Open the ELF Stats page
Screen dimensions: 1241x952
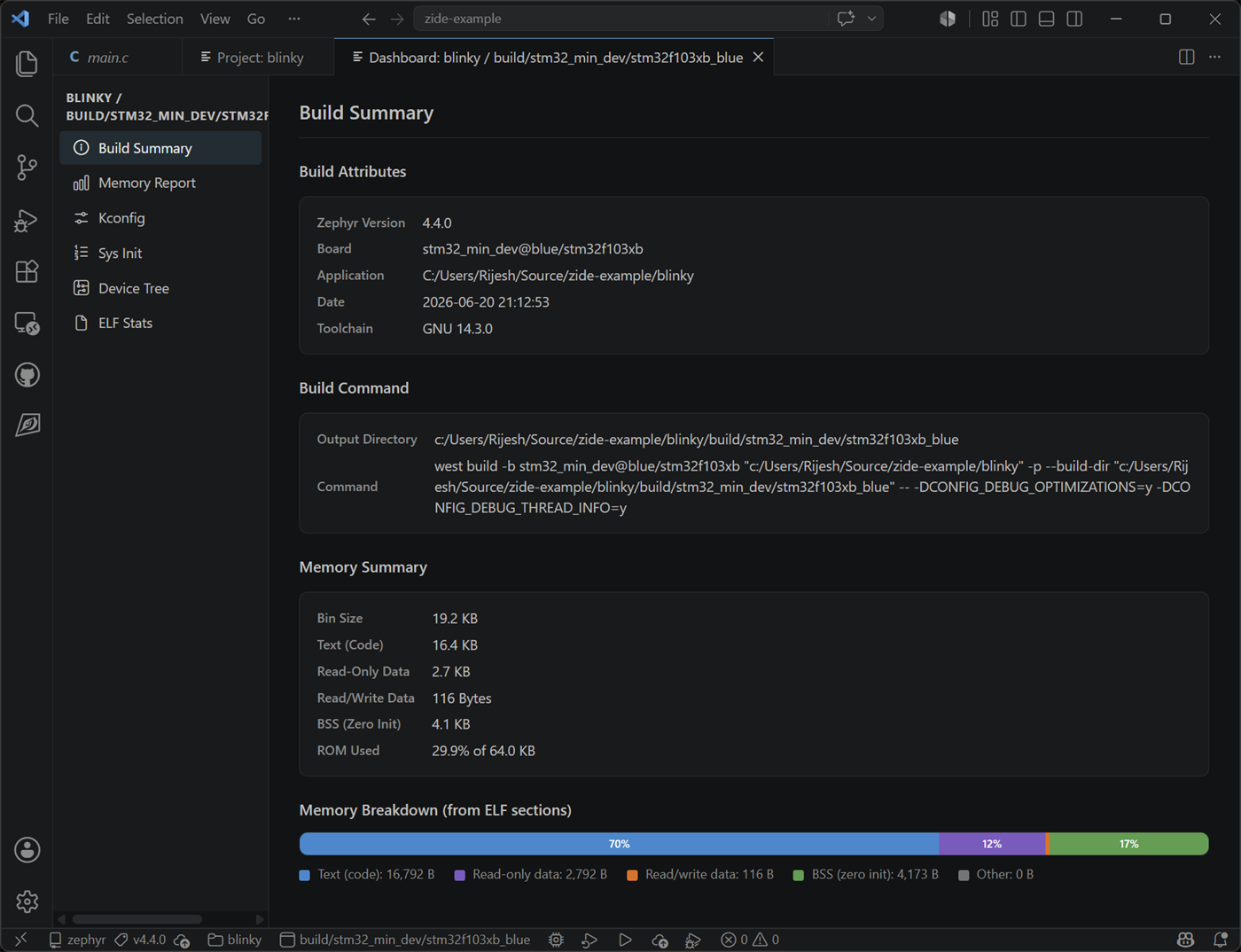click(x=160, y=323)
